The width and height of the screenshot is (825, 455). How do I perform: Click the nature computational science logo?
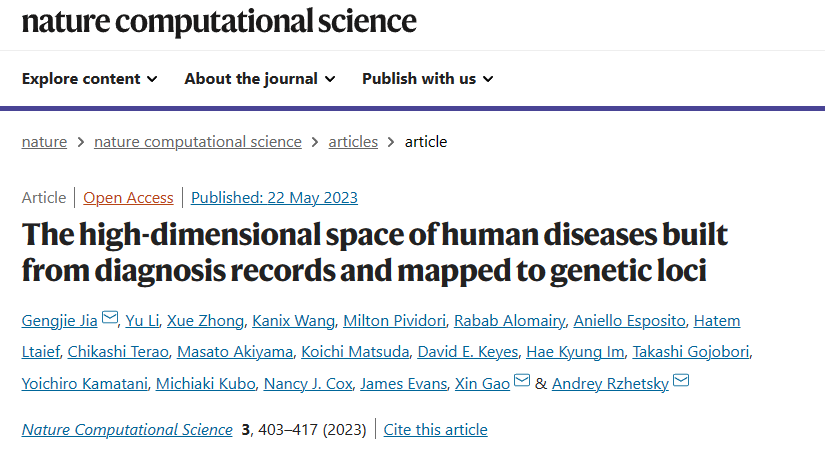click(x=219, y=20)
